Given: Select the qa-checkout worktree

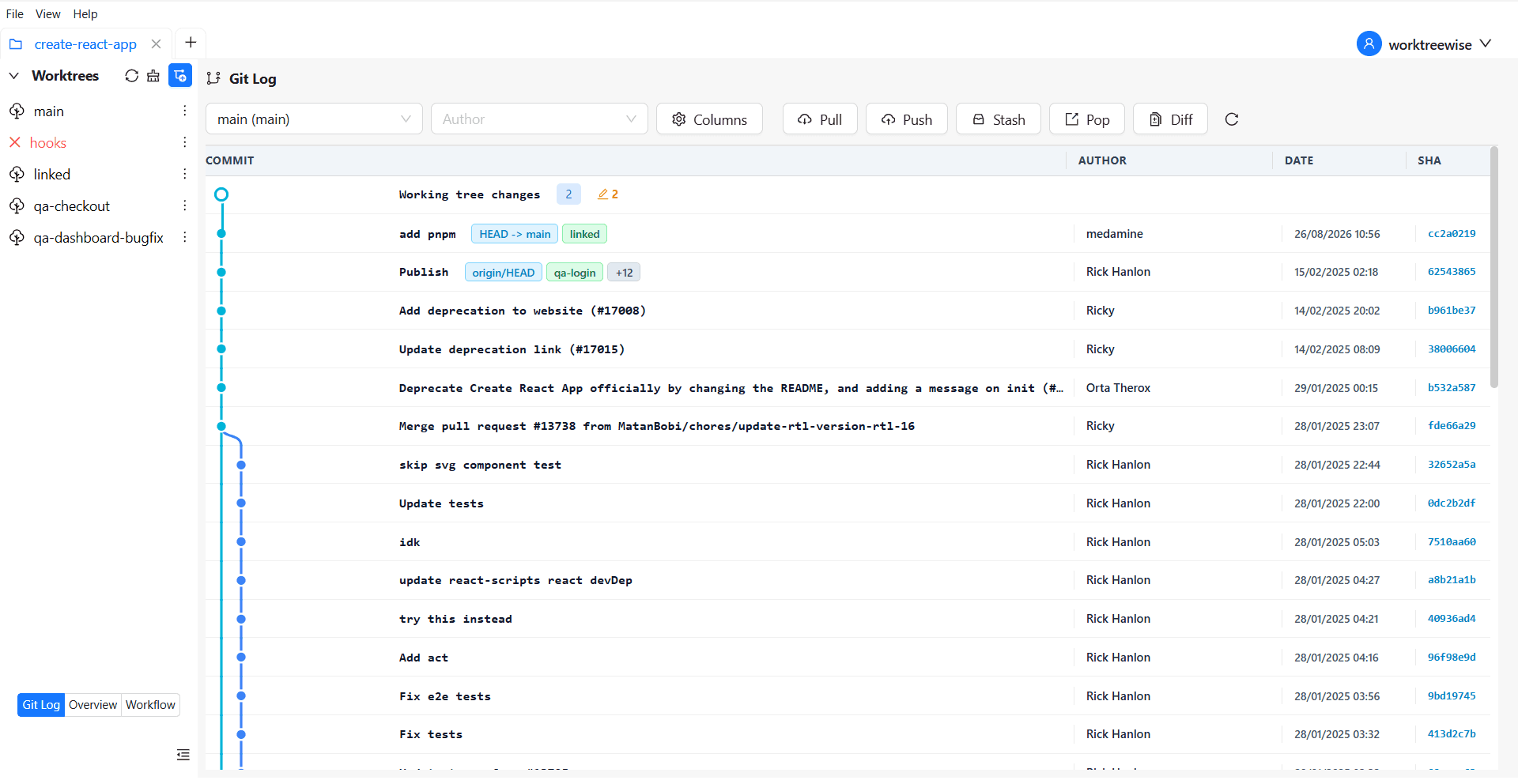Looking at the screenshot, I should 72,206.
